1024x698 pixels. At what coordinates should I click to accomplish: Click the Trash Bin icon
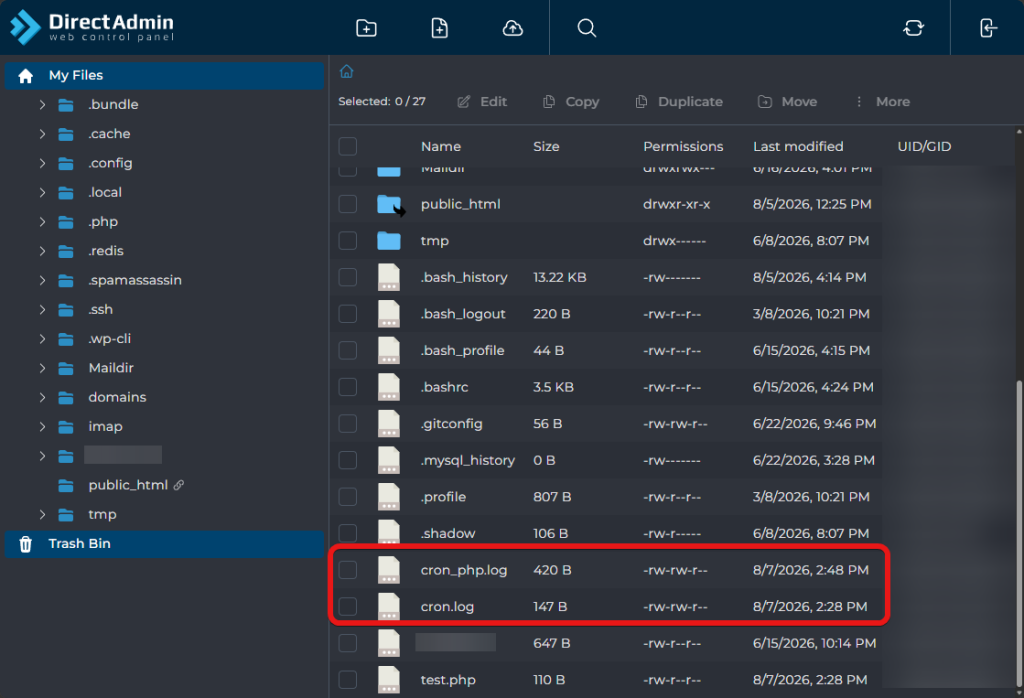click(x=25, y=544)
